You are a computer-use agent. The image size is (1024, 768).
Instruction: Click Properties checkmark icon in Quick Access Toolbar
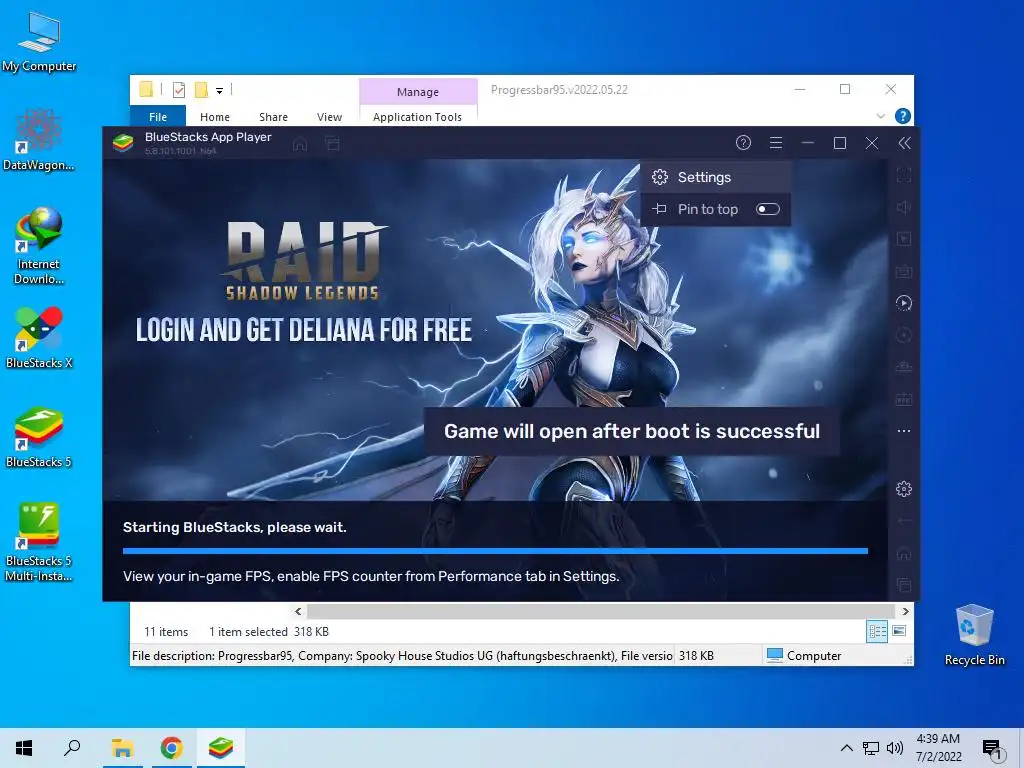(178, 90)
